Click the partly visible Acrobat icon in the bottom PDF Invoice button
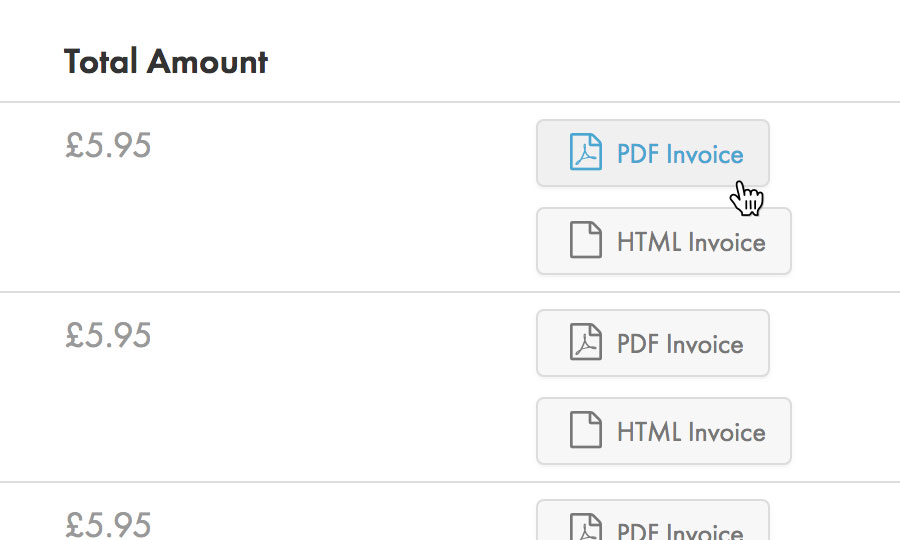 [585, 527]
